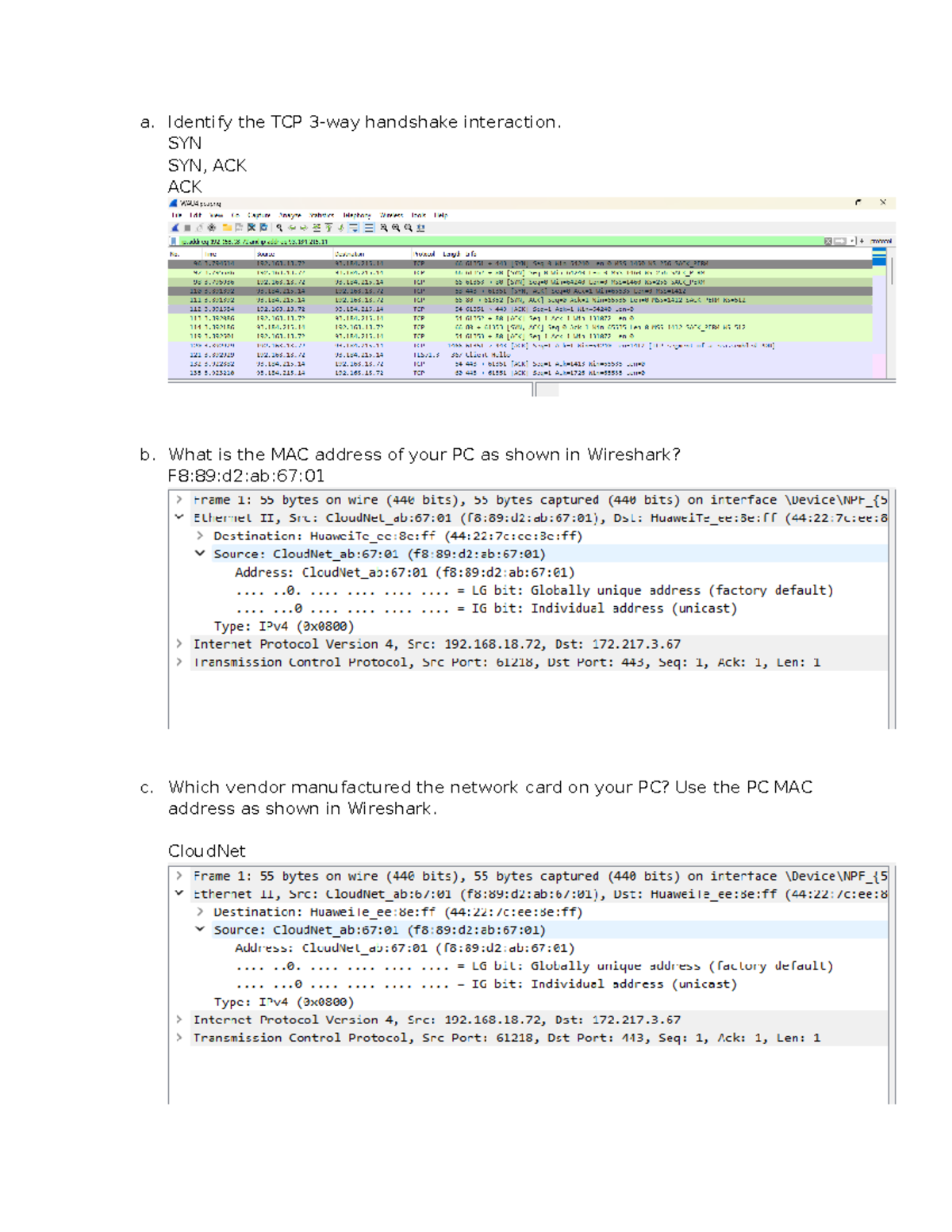Click the Go to first packet icon

[329, 228]
